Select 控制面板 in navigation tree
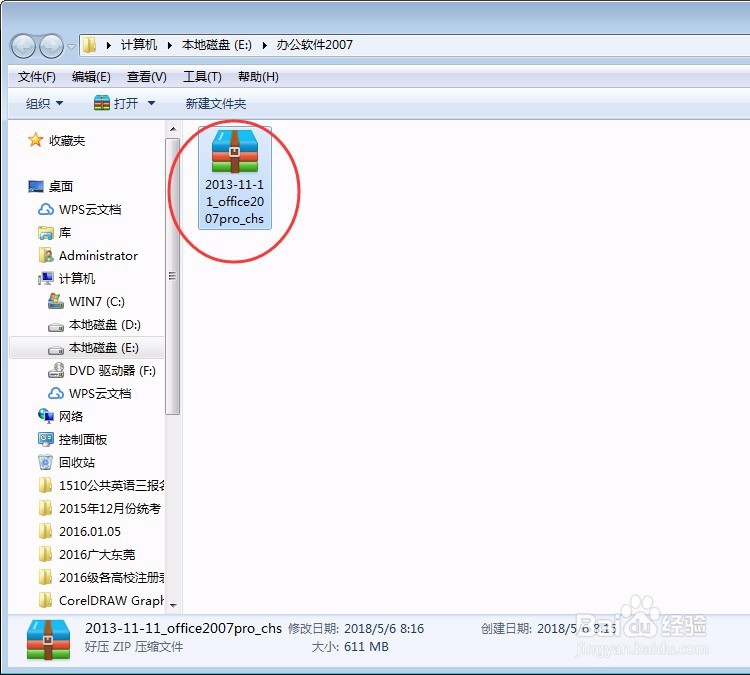The width and height of the screenshot is (750, 675). pos(83,440)
